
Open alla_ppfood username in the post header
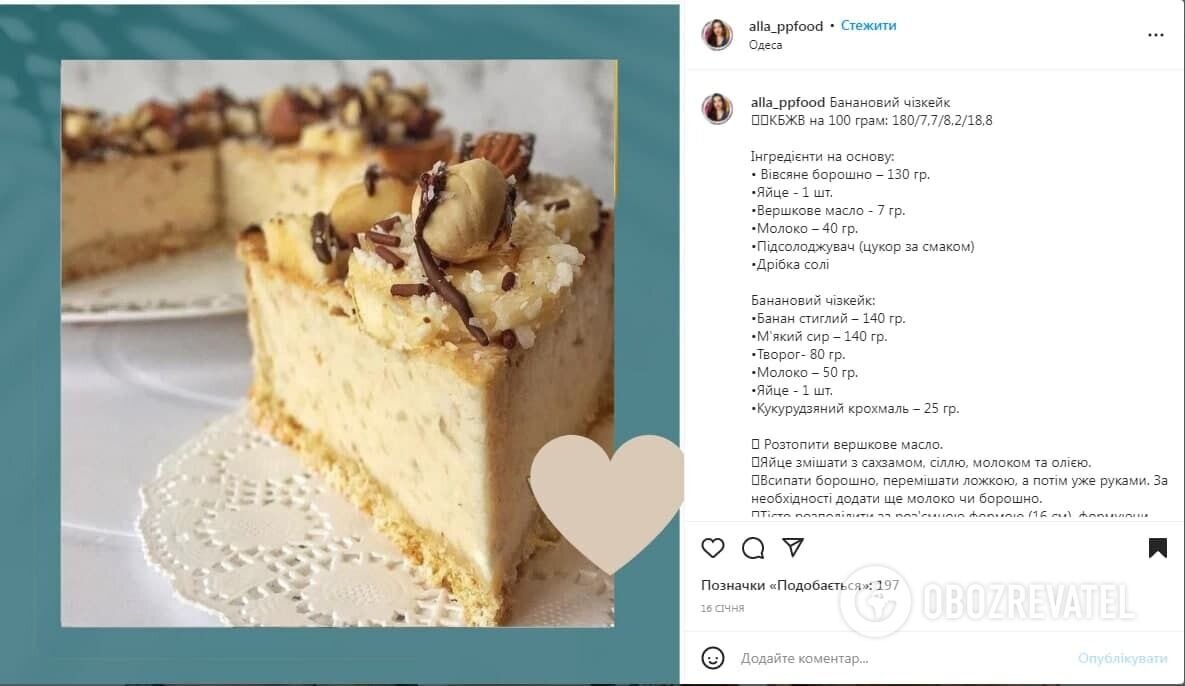coord(785,26)
